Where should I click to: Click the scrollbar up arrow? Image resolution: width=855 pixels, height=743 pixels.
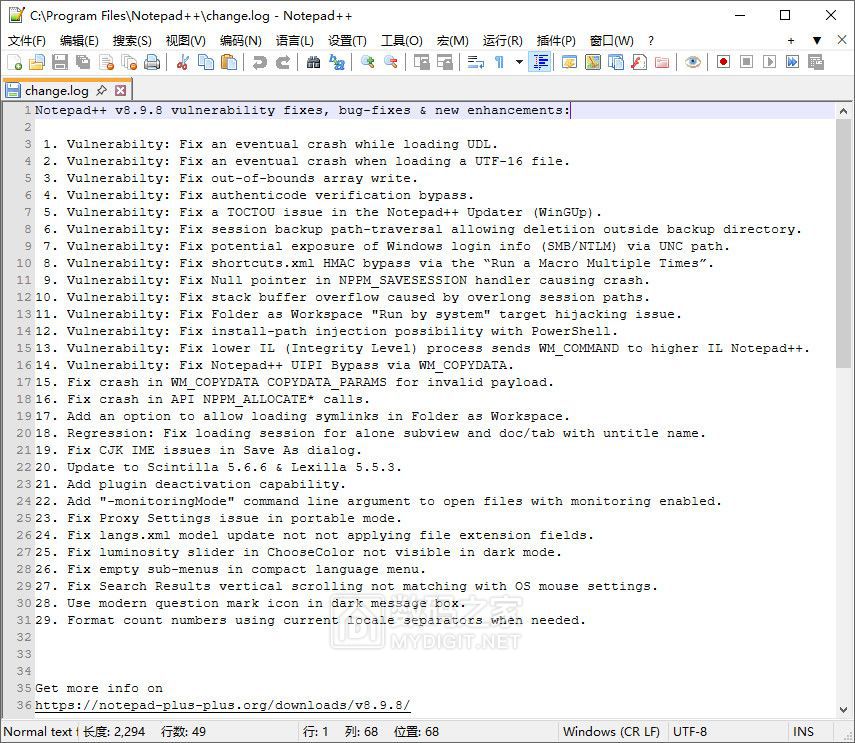pos(843,111)
